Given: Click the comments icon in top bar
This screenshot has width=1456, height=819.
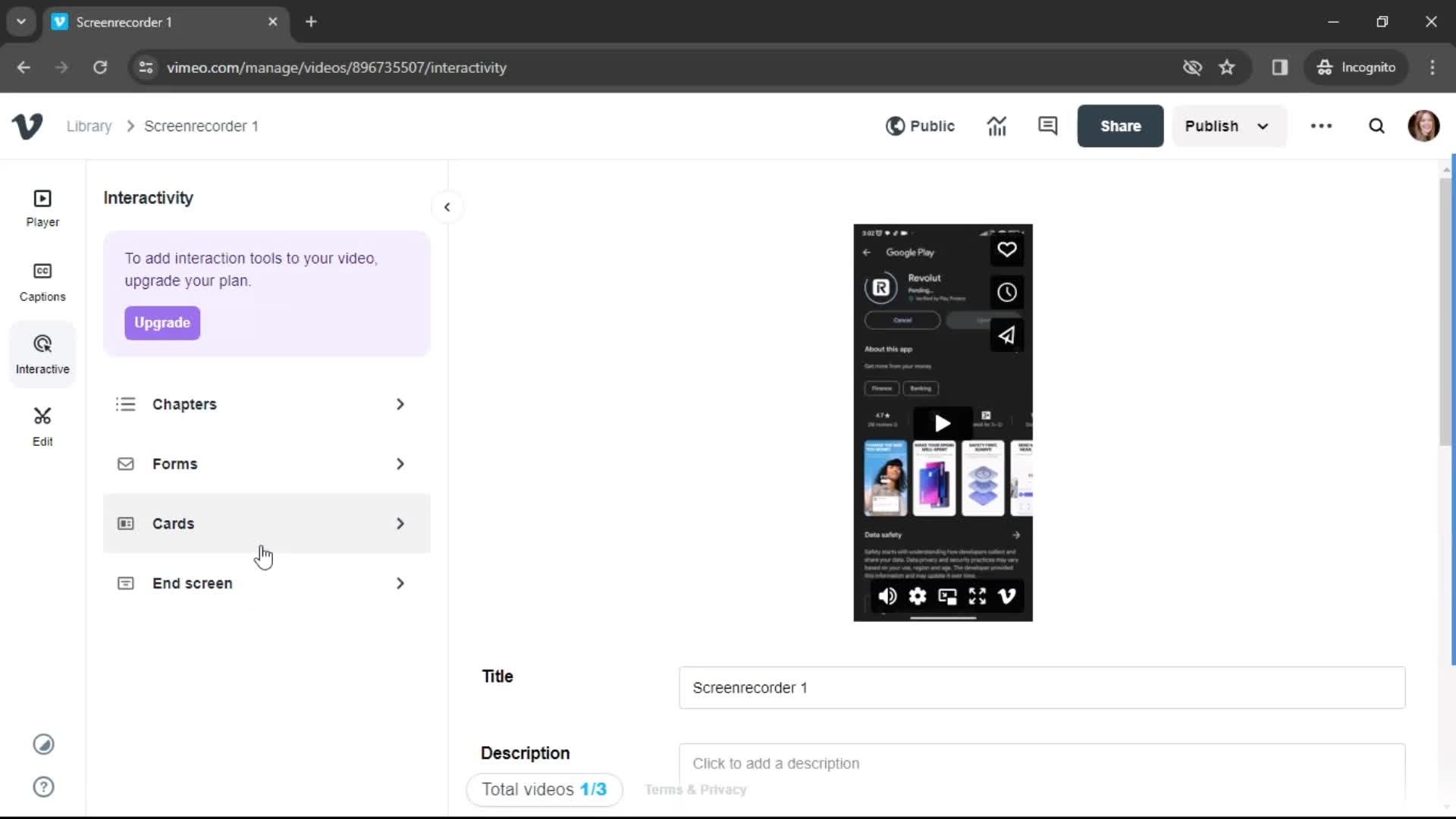Looking at the screenshot, I should [x=1048, y=125].
